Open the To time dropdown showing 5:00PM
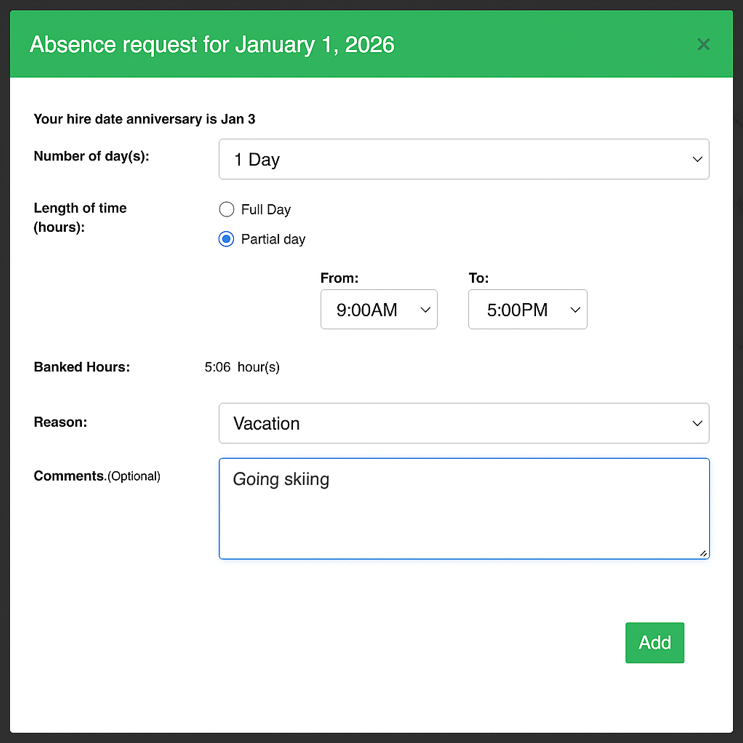743x743 pixels. tap(527, 310)
